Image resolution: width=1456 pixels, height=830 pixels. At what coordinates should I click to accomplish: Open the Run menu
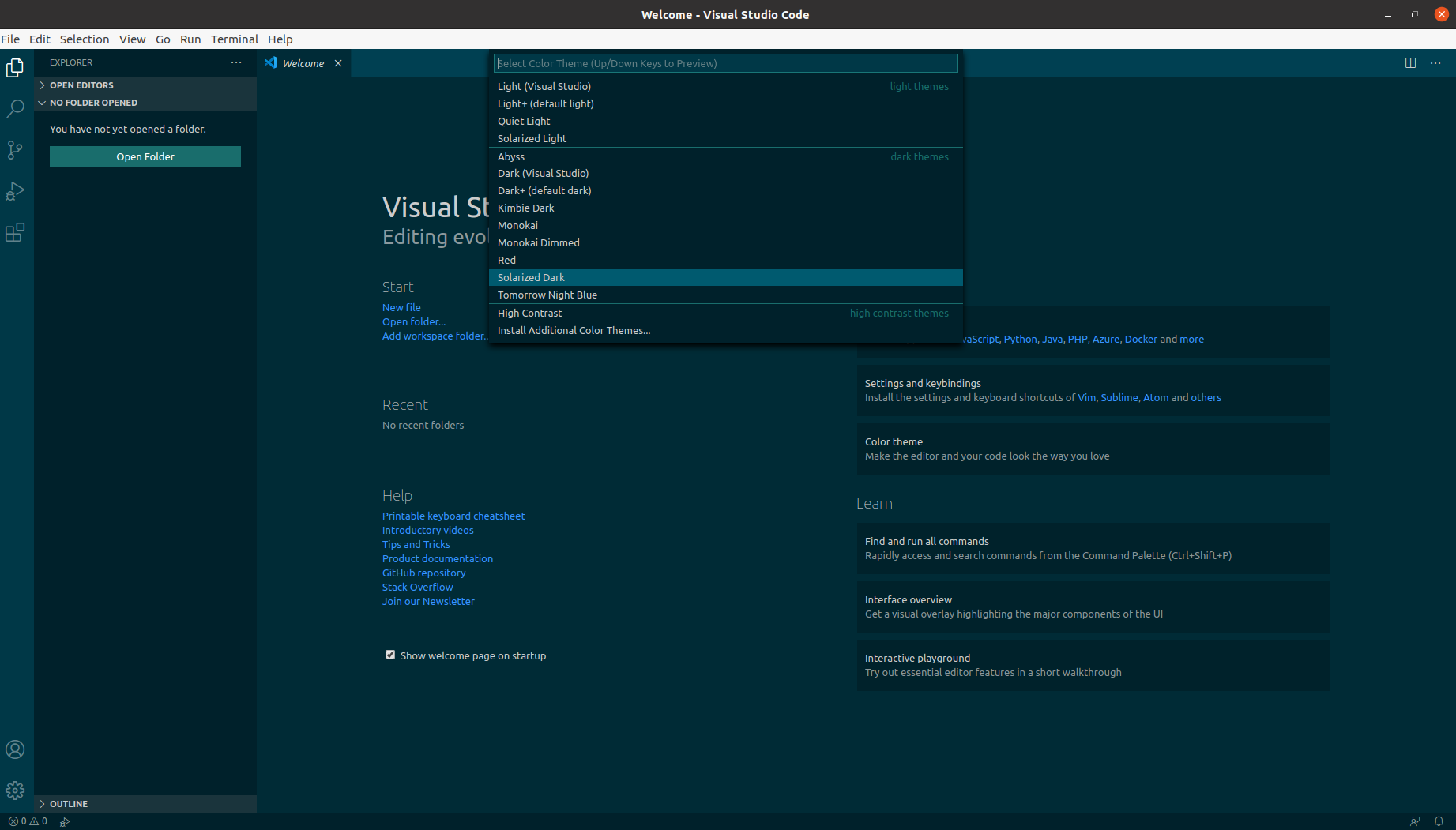tap(190, 39)
